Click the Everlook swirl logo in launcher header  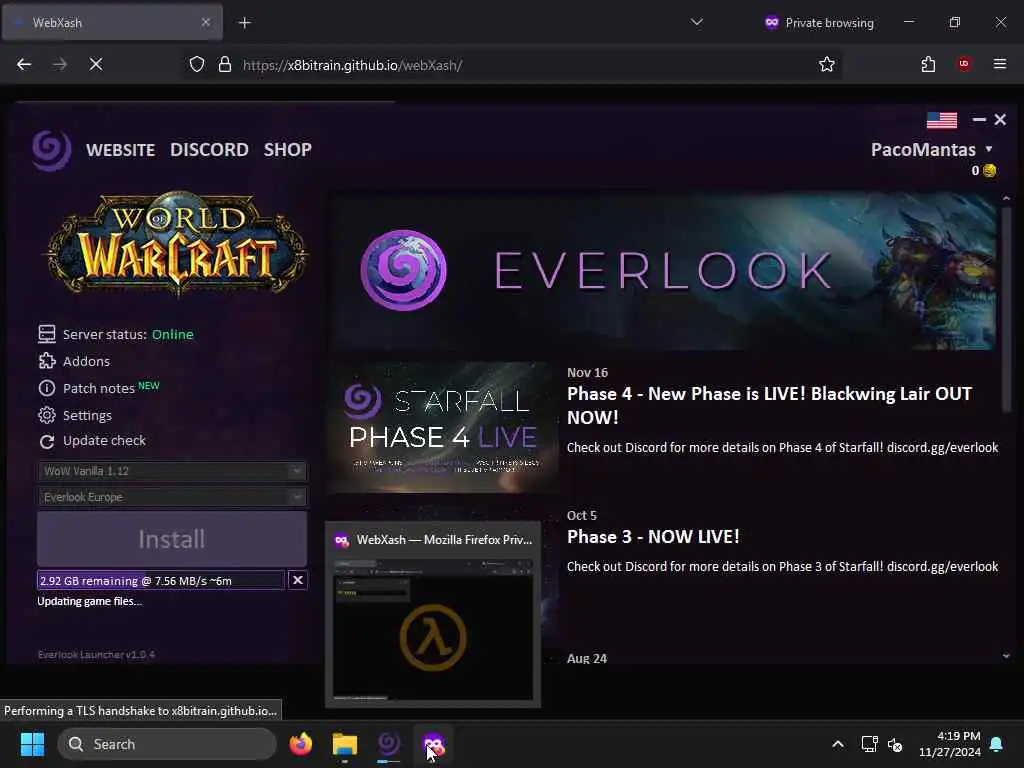pos(52,150)
